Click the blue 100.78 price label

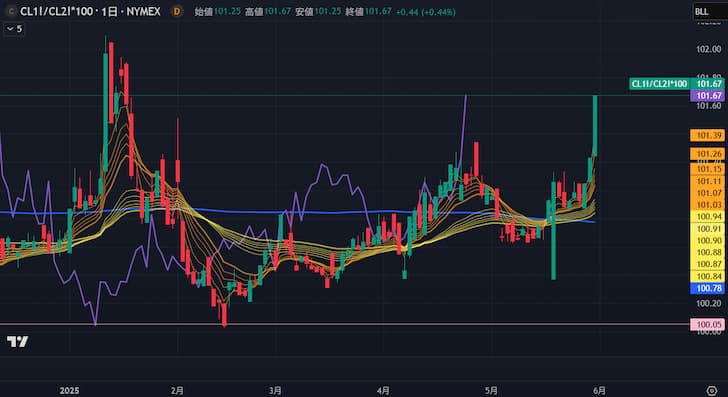pos(708,288)
